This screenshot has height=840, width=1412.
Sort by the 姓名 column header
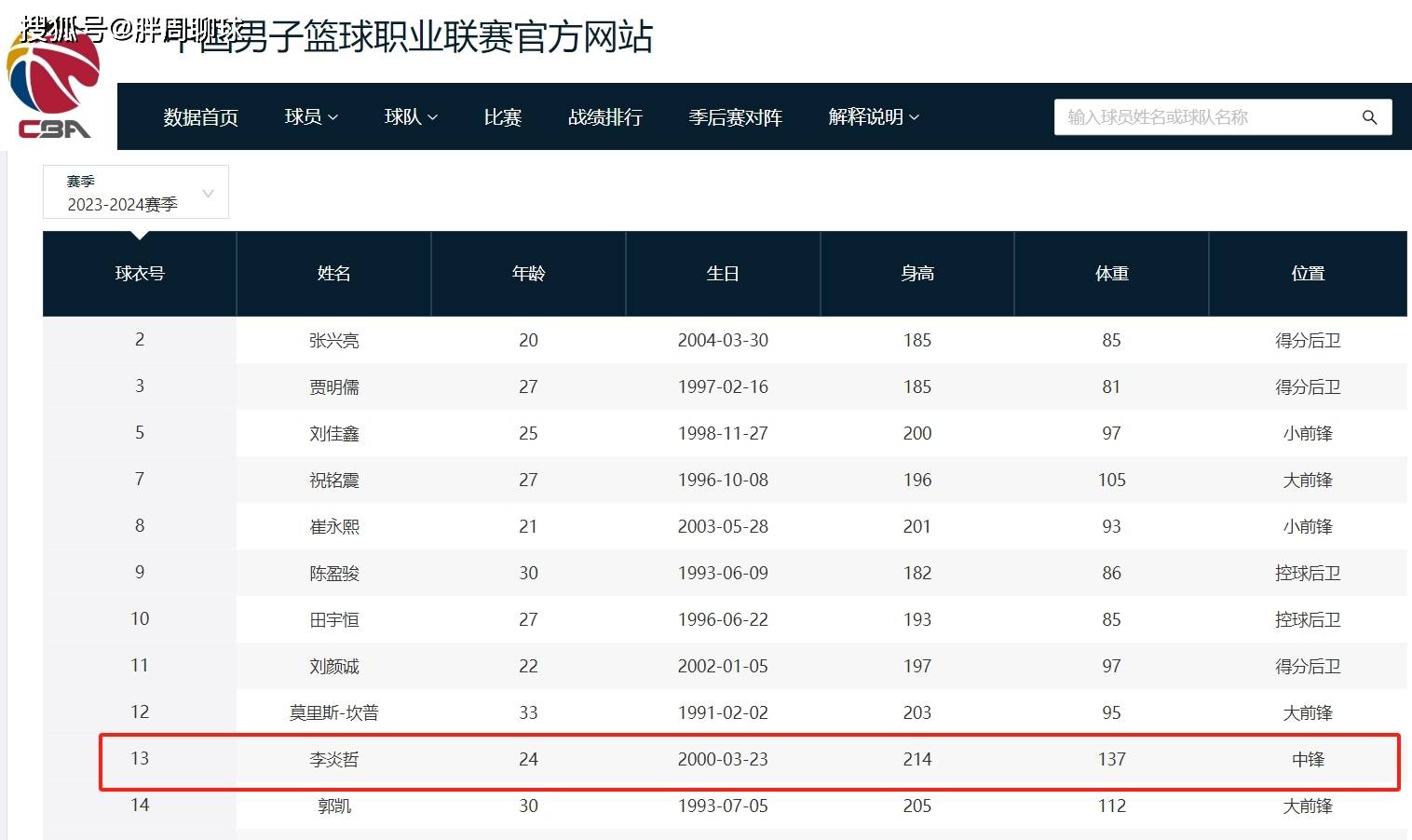click(334, 274)
